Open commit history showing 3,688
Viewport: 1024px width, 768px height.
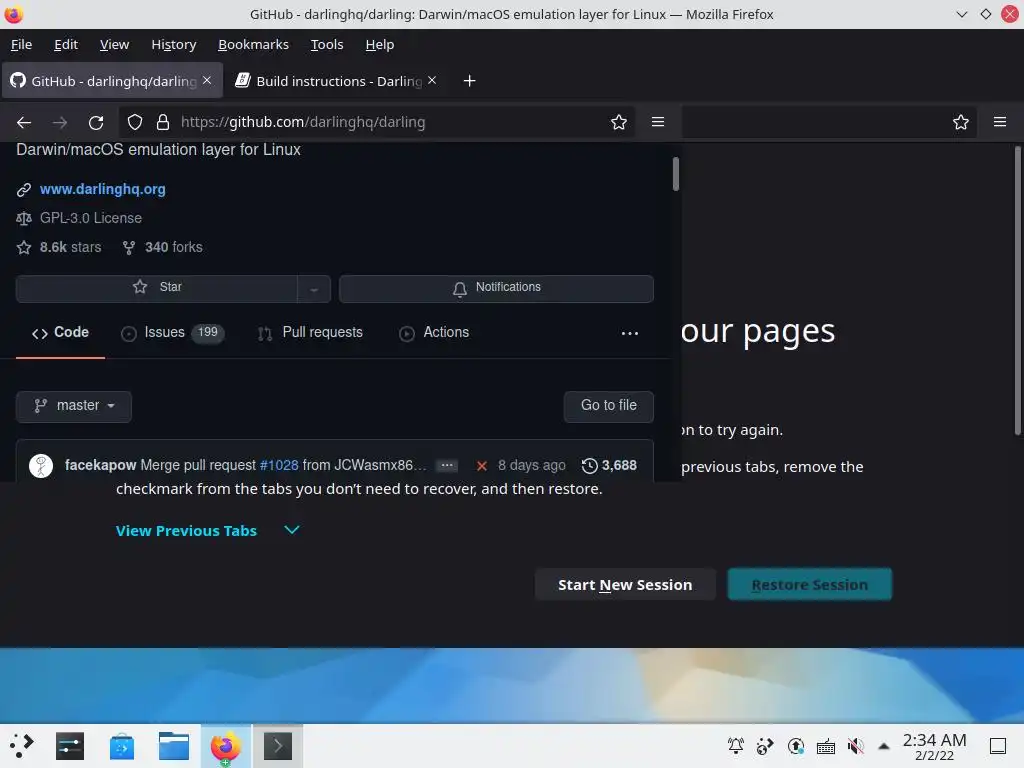[x=609, y=465]
